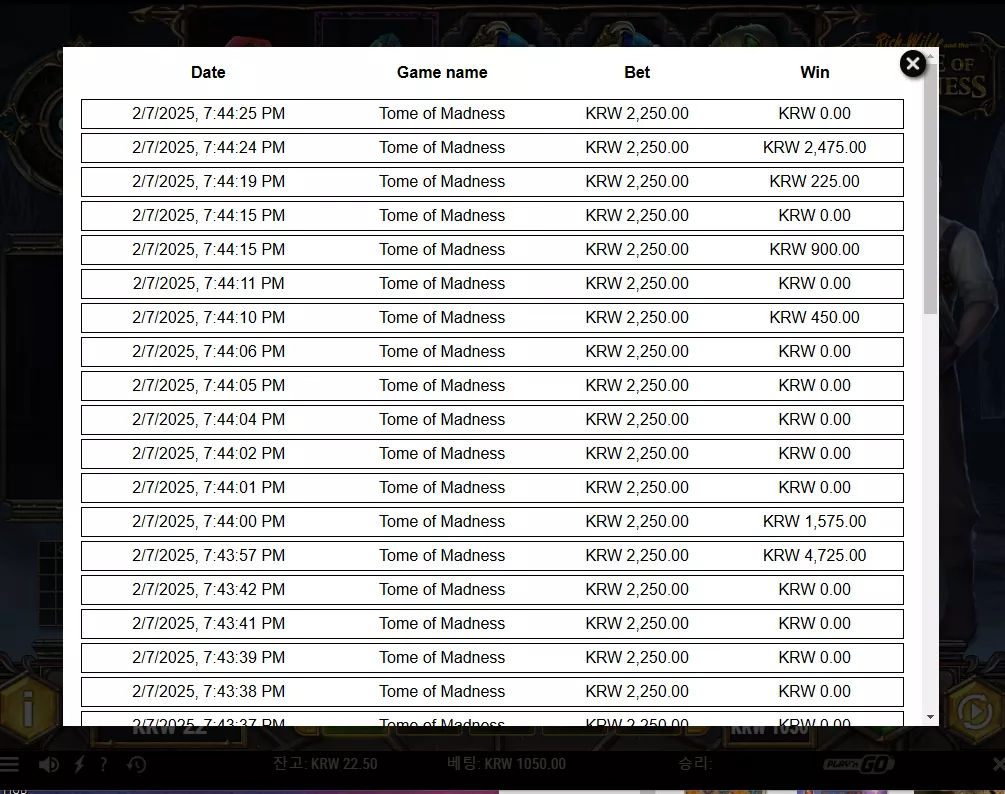This screenshot has width=1005, height=794.
Task: Select the 7:44:24 PM history row
Action: (492, 147)
